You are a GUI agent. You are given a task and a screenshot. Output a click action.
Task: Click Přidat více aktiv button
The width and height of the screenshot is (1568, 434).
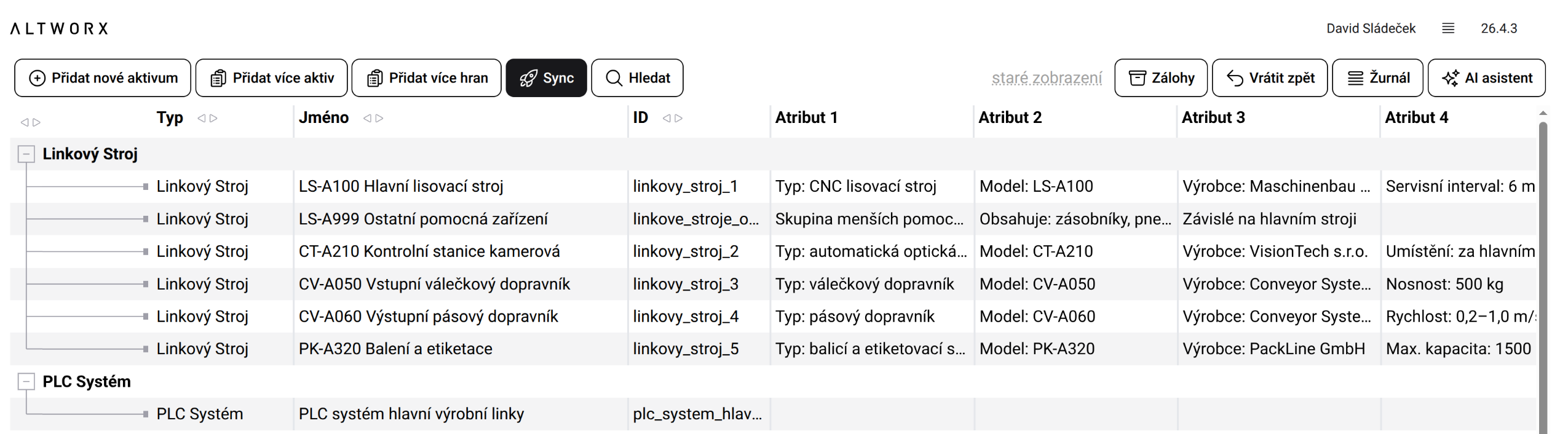271,78
